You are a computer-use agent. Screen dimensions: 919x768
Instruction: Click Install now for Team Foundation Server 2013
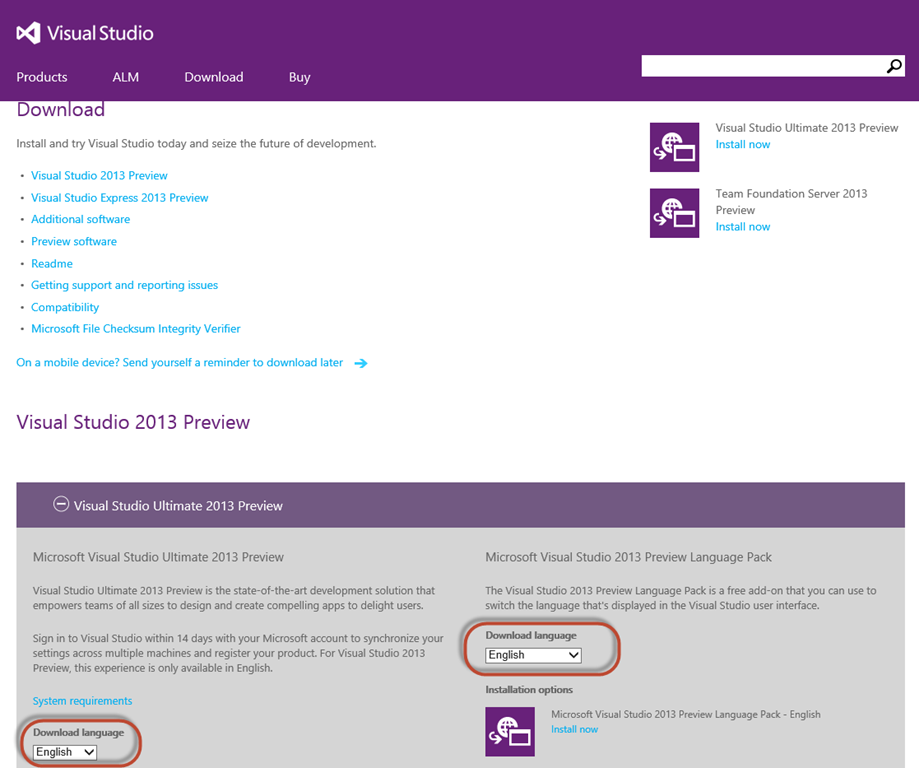click(743, 227)
